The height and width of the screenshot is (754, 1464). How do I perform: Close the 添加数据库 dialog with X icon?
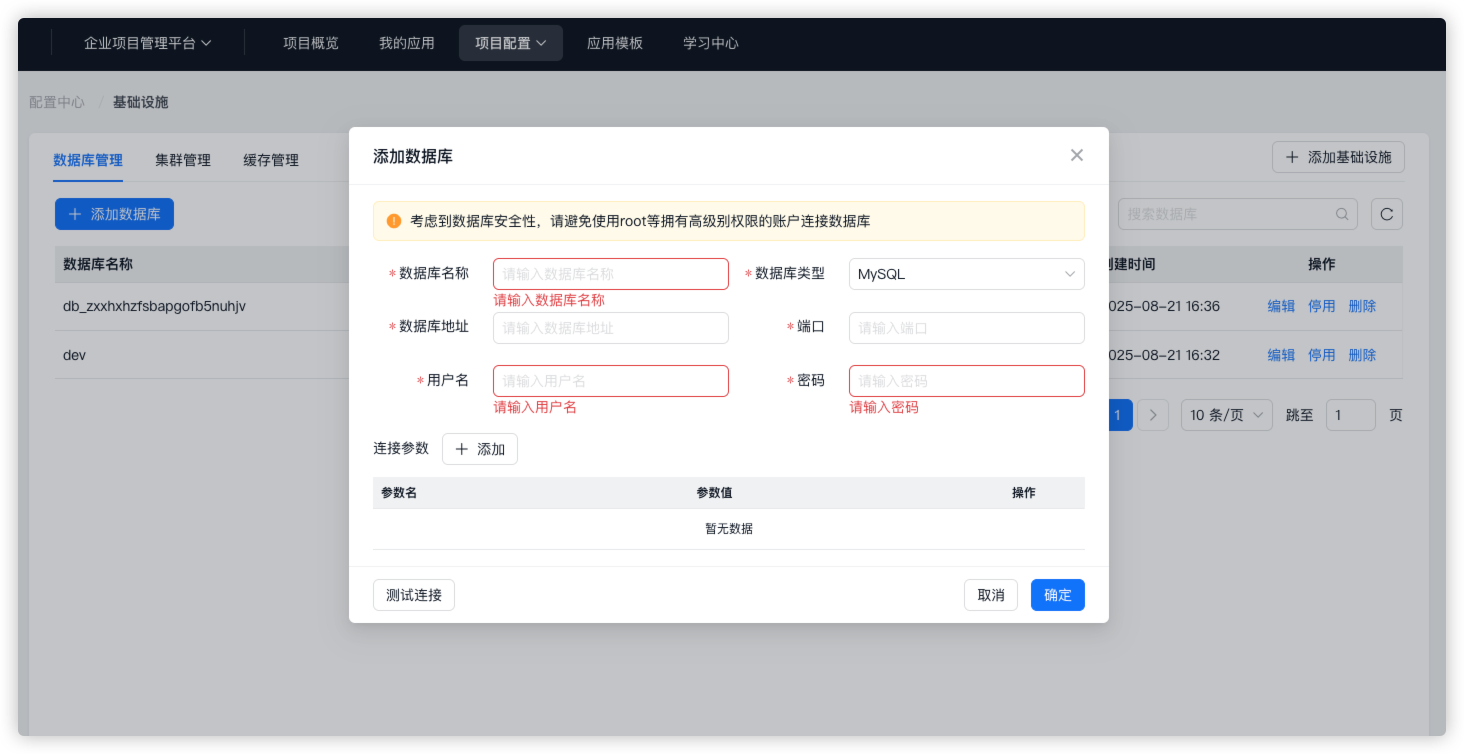[1076, 155]
